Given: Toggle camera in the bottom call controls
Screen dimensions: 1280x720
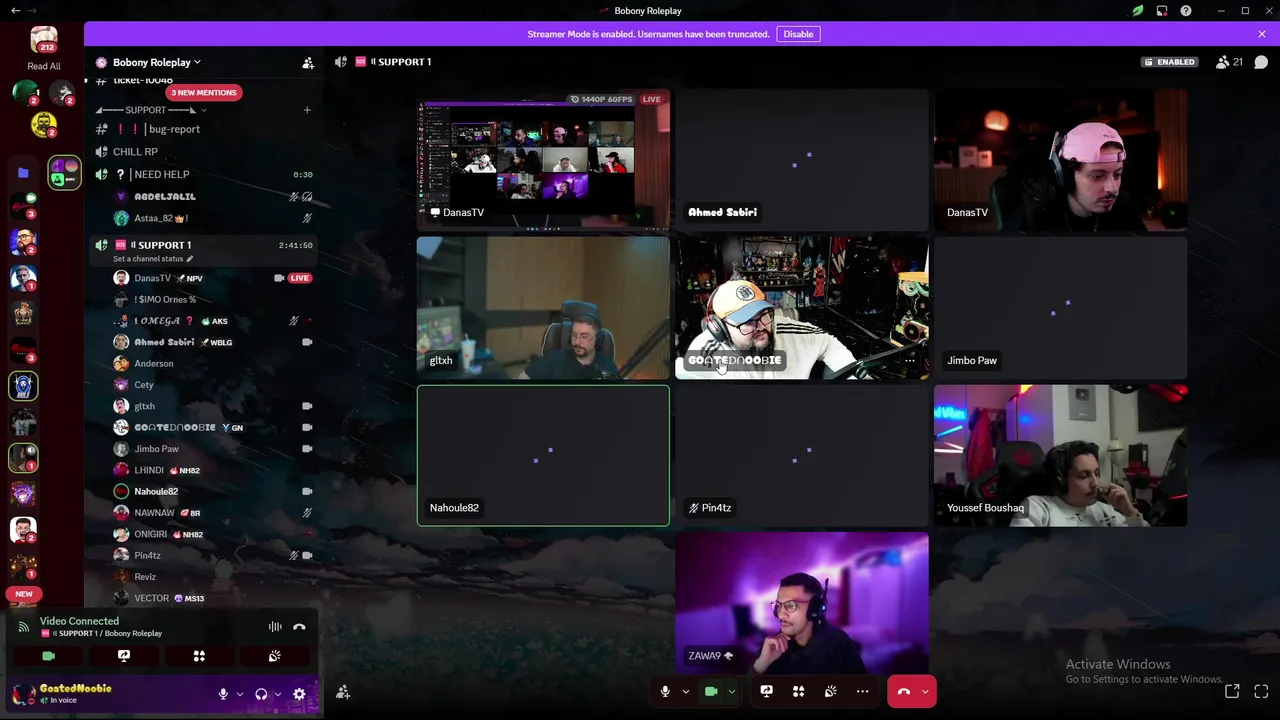Looking at the screenshot, I should coord(711,691).
